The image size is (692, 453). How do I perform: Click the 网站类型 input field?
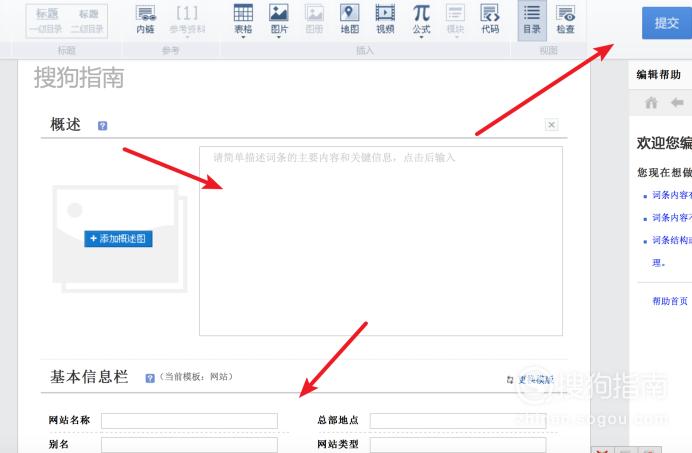(458, 445)
